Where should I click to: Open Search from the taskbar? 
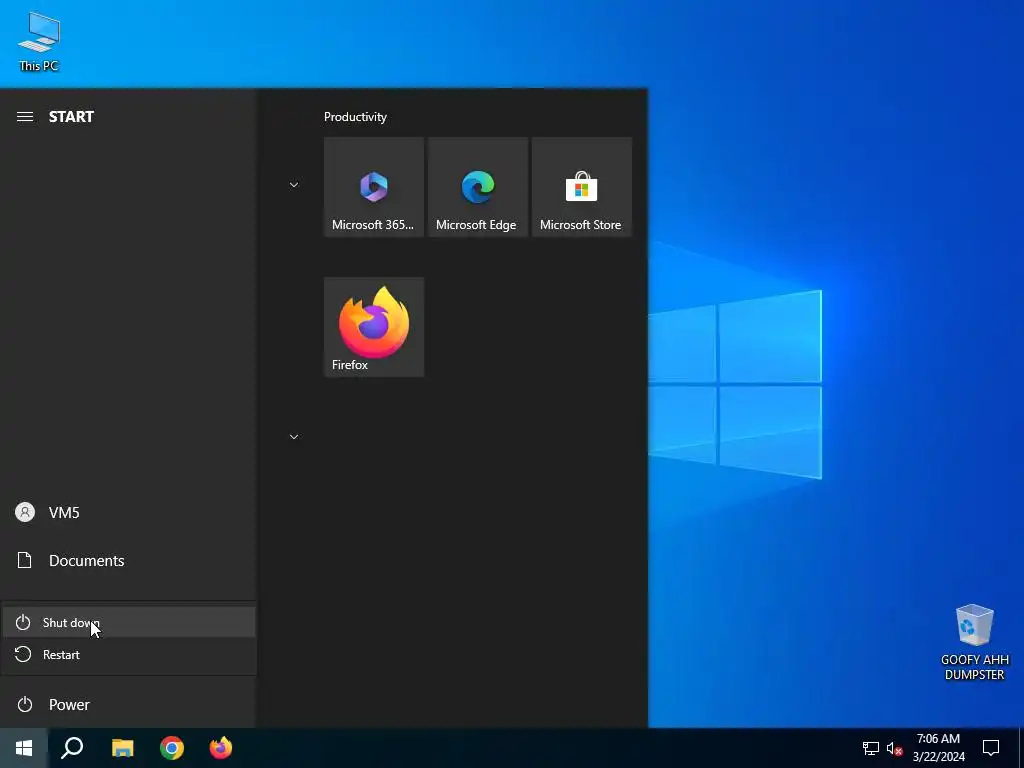pyautogui.click(x=72, y=748)
